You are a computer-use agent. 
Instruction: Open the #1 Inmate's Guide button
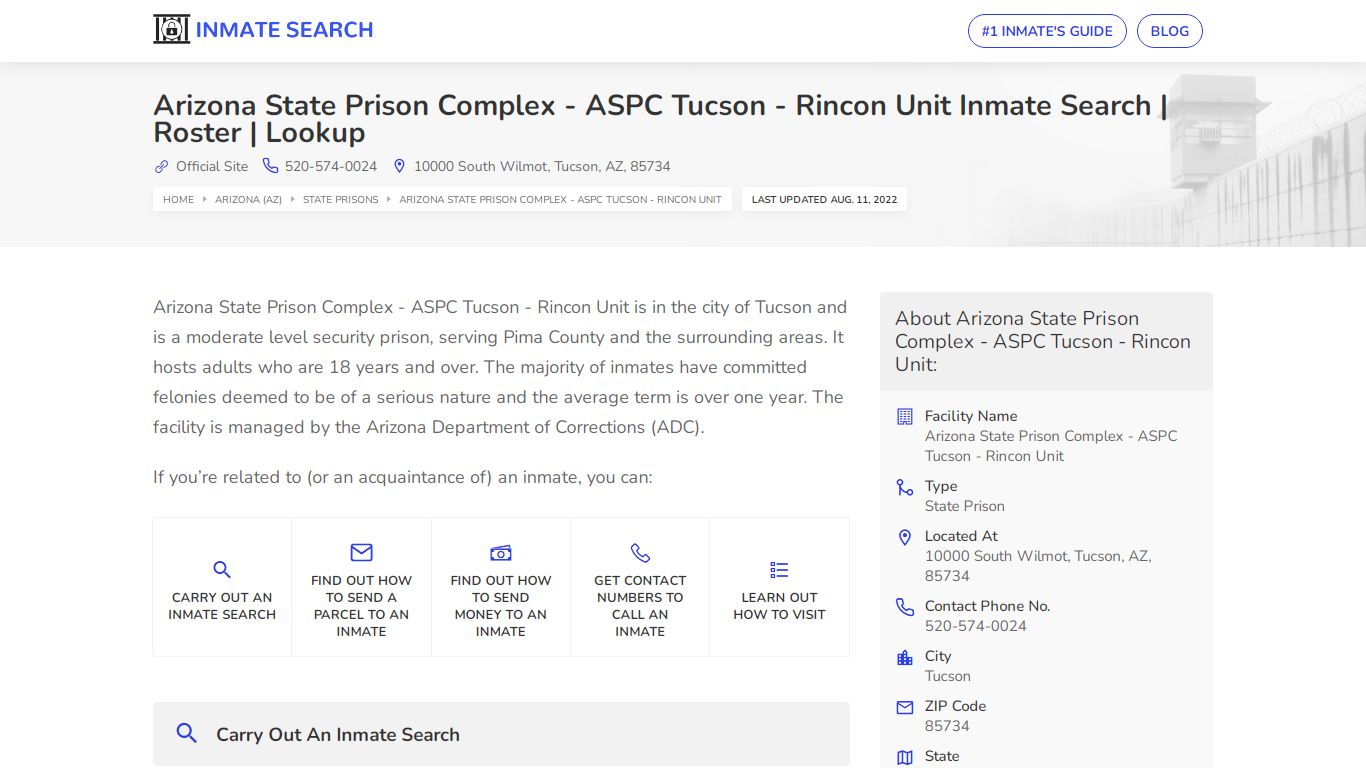1047,31
